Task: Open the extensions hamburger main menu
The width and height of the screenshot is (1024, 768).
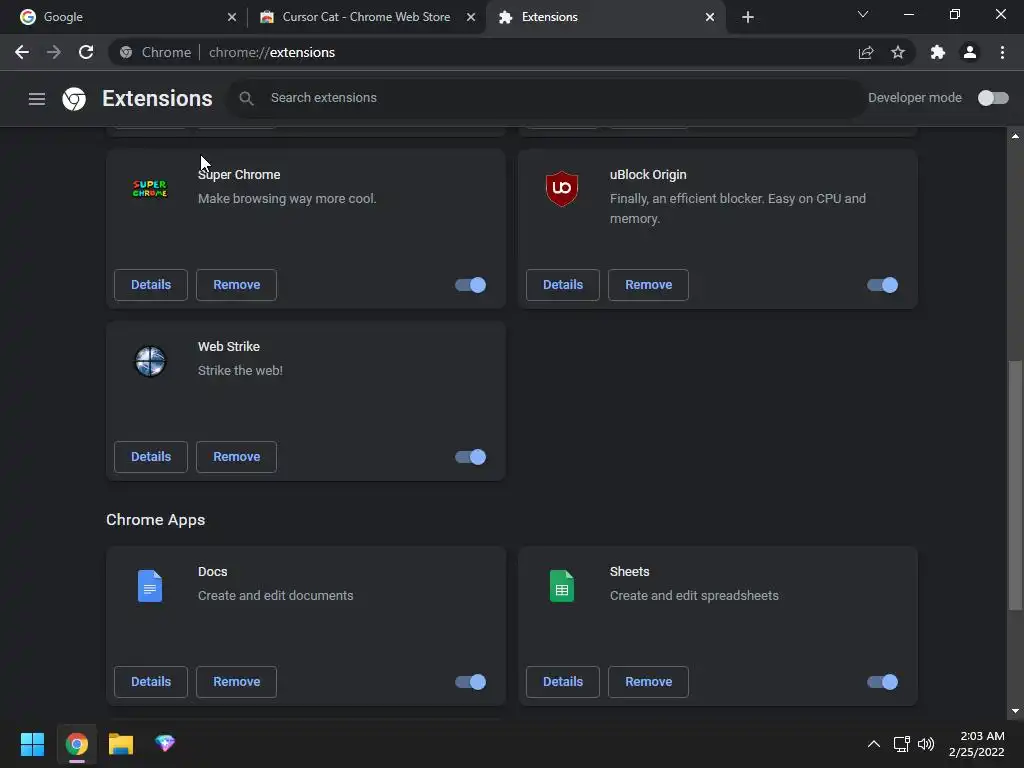Action: tap(37, 99)
